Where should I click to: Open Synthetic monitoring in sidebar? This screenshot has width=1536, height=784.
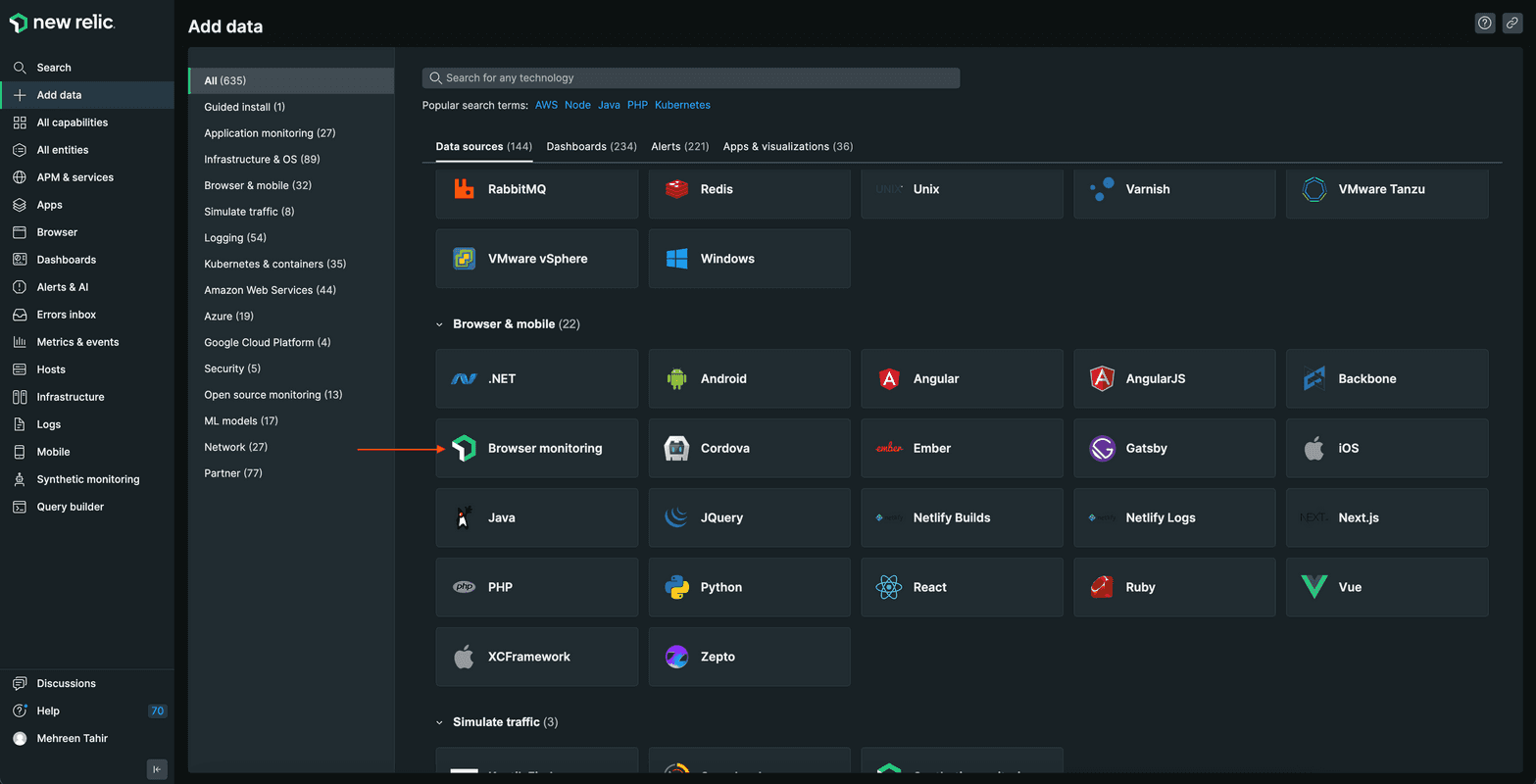coord(87,479)
